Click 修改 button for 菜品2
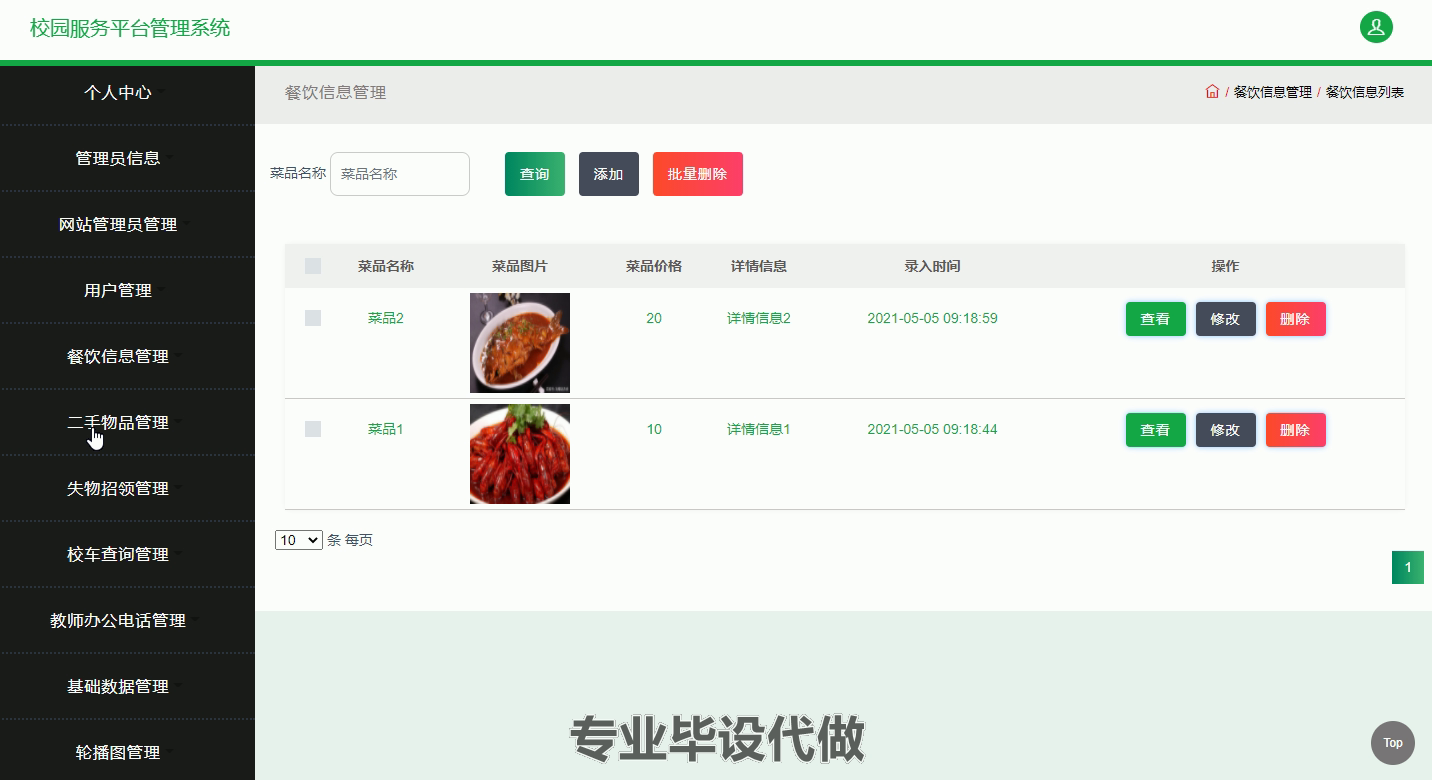Screen dimensions: 1432x780 pos(1226,319)
